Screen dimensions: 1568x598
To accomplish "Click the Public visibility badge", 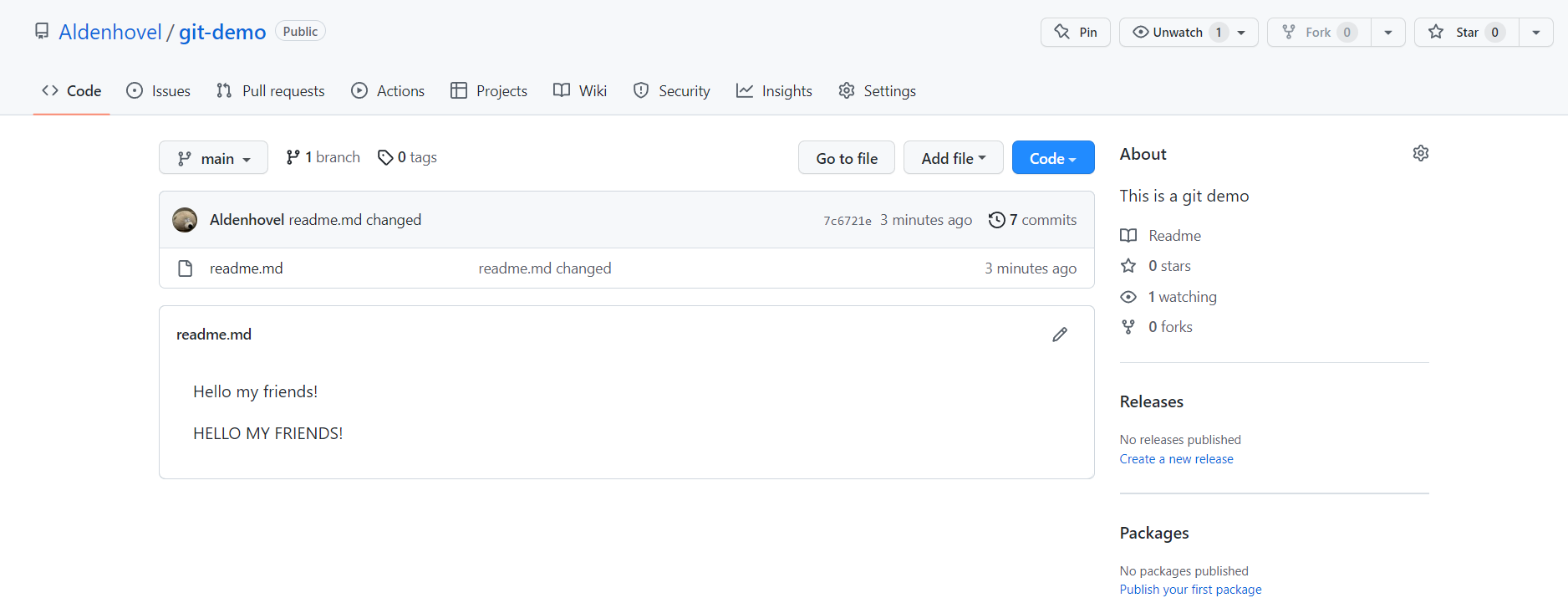I will (300, 31).
